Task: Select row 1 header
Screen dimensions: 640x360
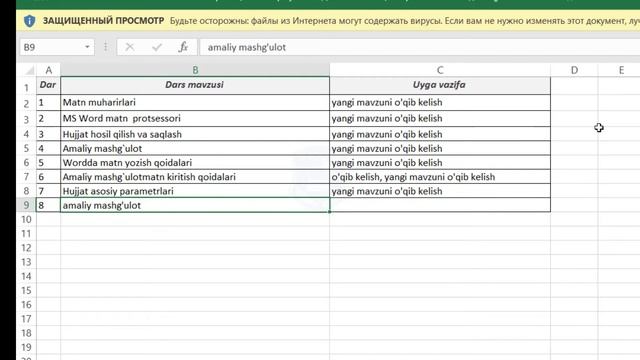Action: [27, 87]
